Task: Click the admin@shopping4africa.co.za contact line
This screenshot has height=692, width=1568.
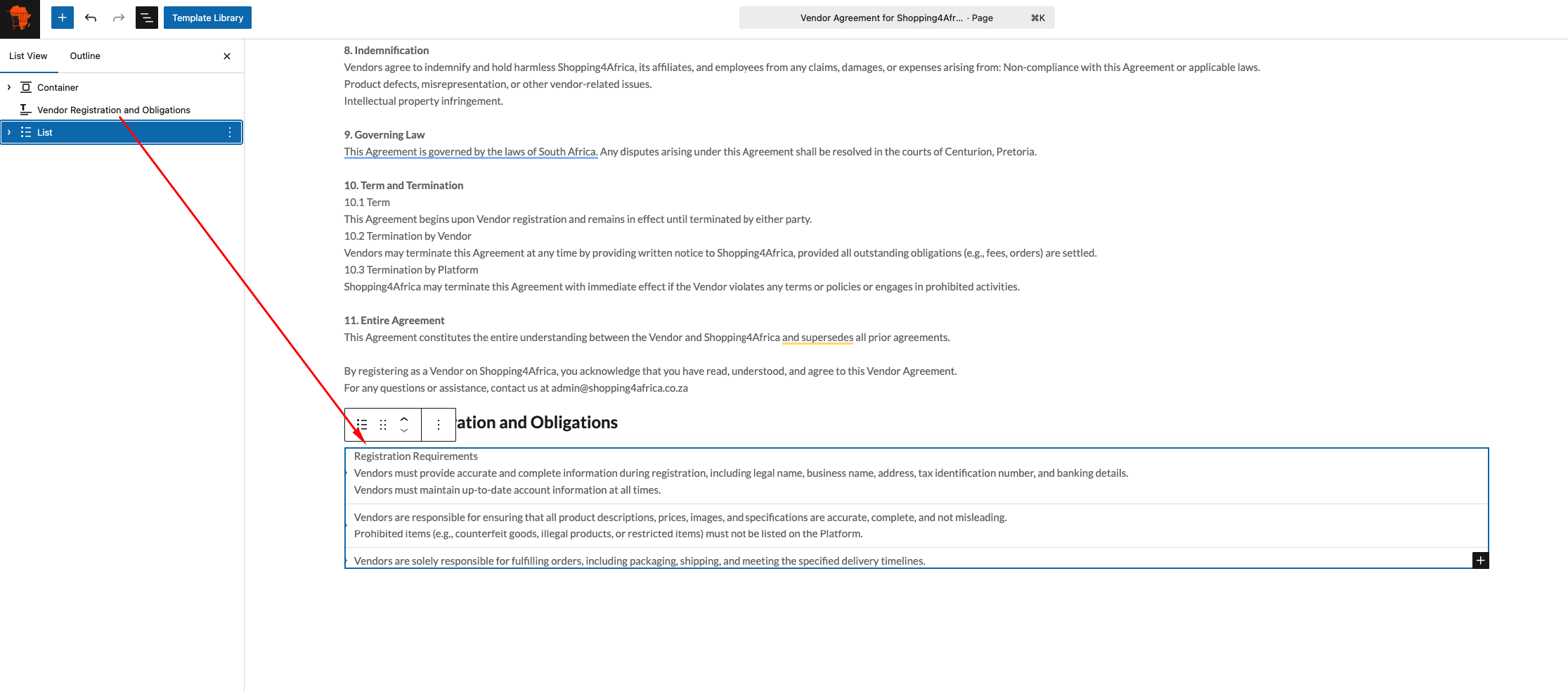Action: [x=516, y=388]
